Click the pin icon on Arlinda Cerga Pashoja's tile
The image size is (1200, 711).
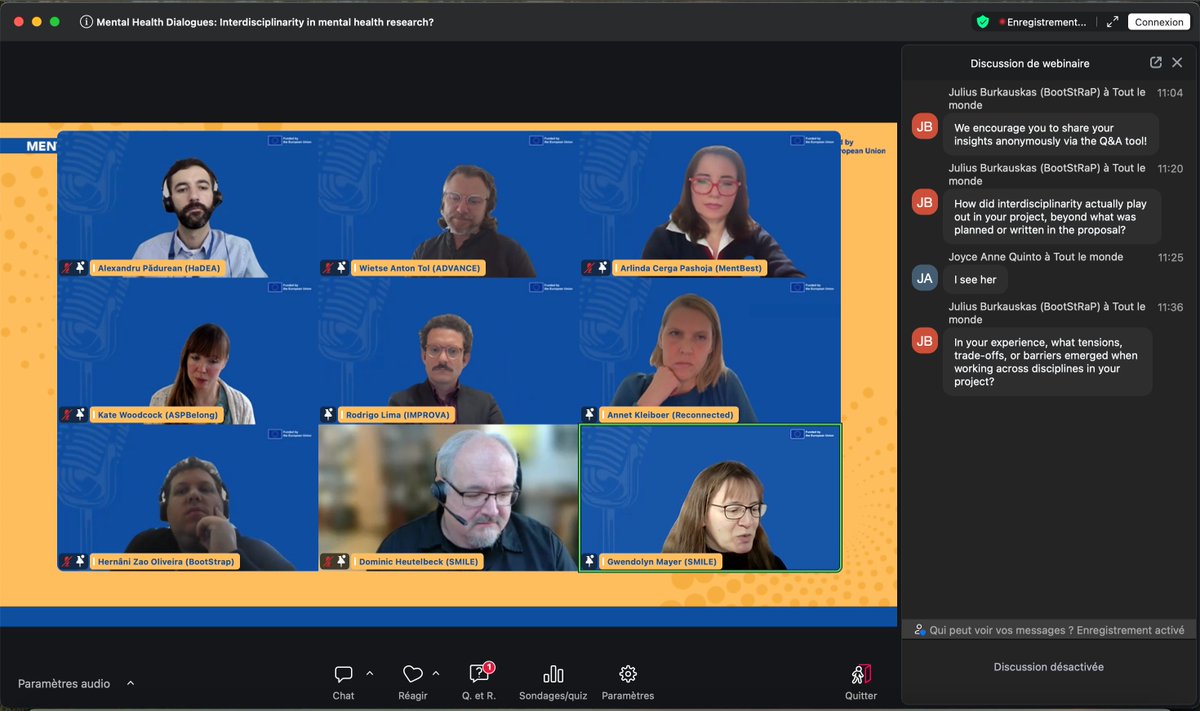pos(603,268)
